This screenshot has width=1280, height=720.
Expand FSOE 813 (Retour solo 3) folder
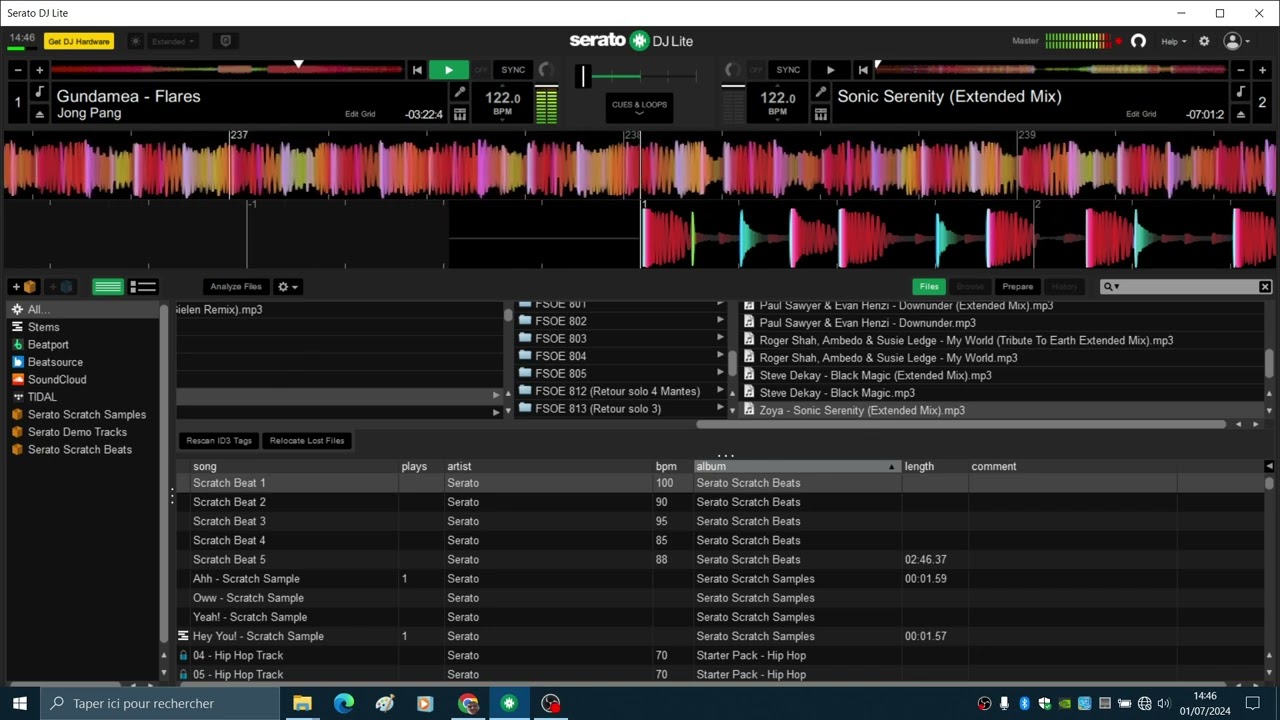tap(720, 408)
